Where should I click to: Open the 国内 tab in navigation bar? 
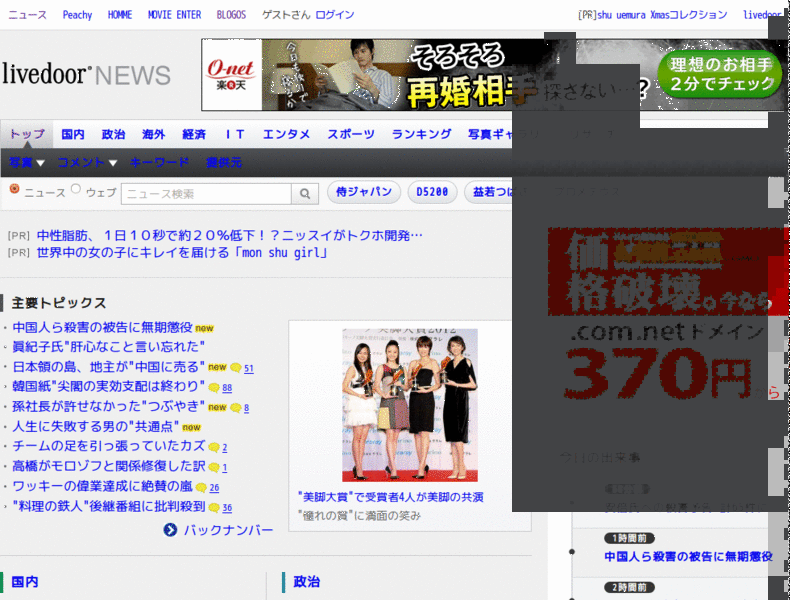tap(73, 134)
